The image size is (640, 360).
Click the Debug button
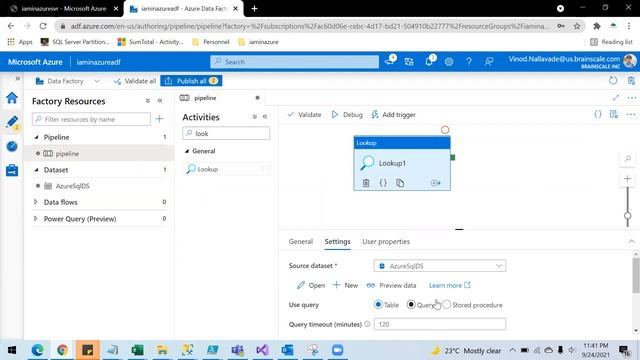click(x=347, y=115)
